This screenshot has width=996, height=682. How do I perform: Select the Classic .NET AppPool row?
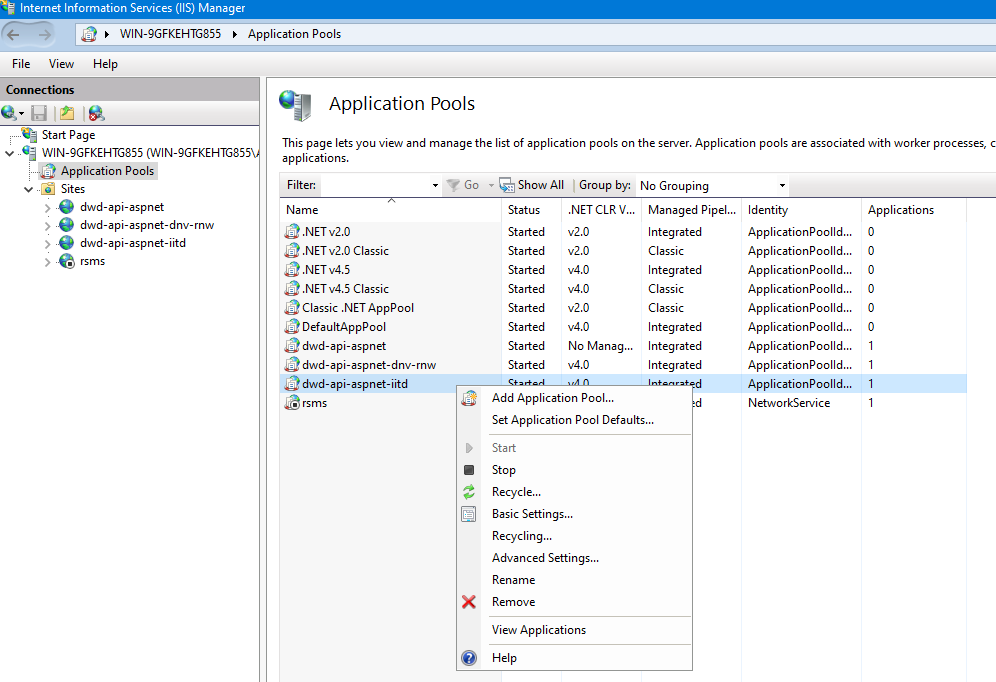(623, 308)
